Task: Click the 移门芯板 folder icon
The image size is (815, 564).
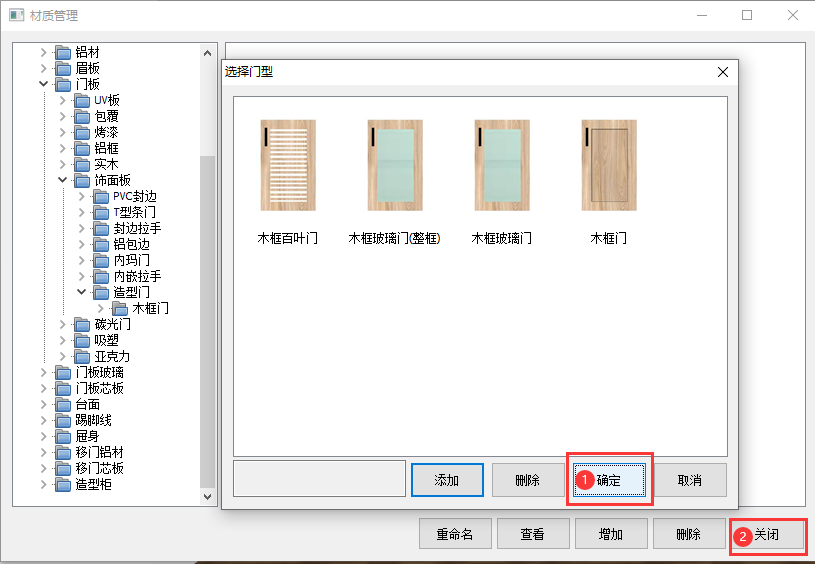Action: pyautogui.click(x=63, y=469)
